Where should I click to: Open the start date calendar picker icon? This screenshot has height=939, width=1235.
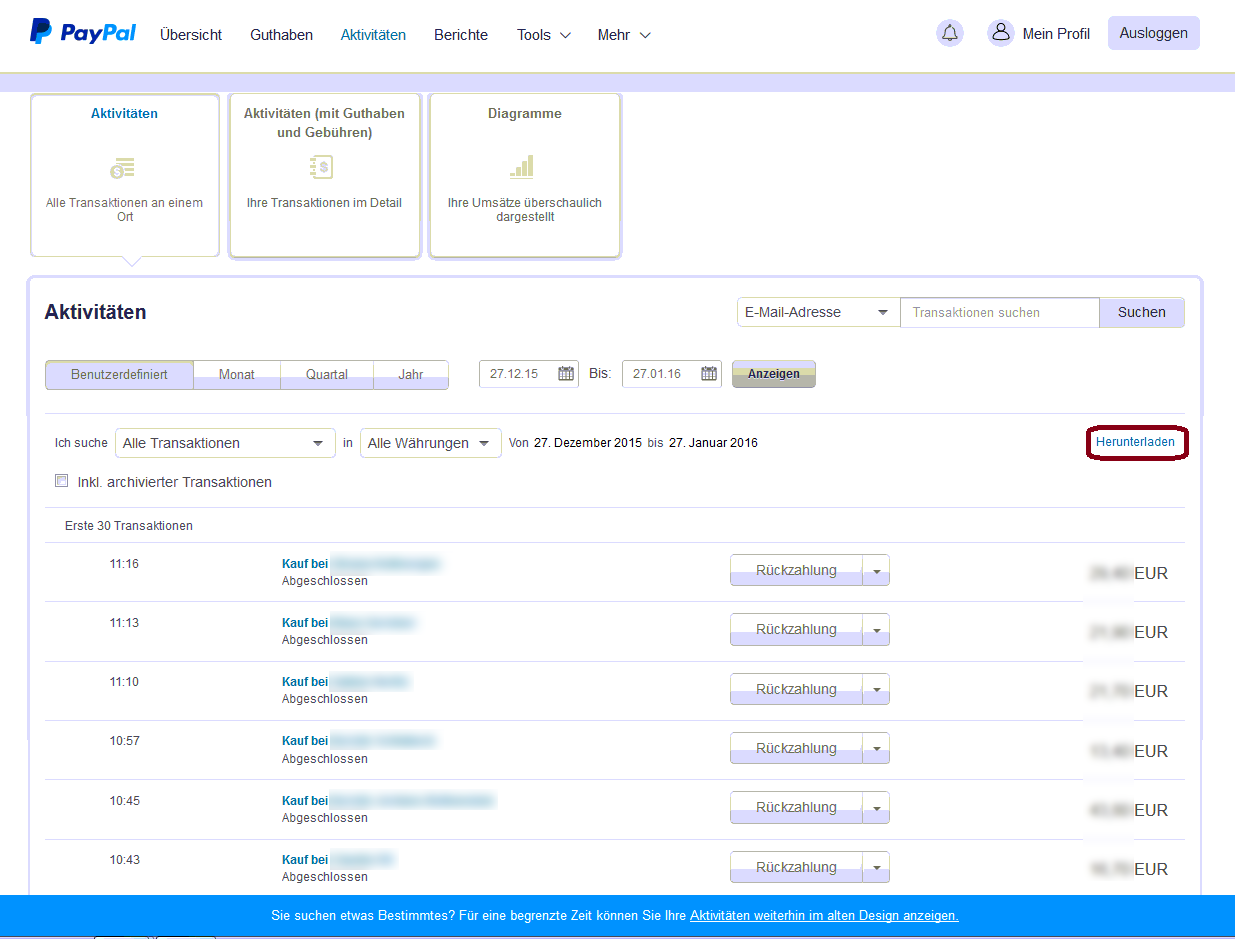click(x=566, y=374)
